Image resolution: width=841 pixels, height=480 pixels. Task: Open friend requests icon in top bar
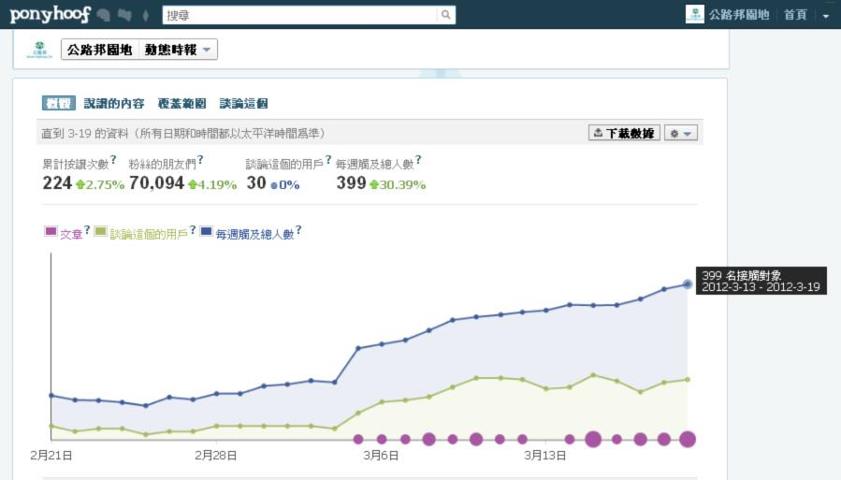click(x=104, y=15)
